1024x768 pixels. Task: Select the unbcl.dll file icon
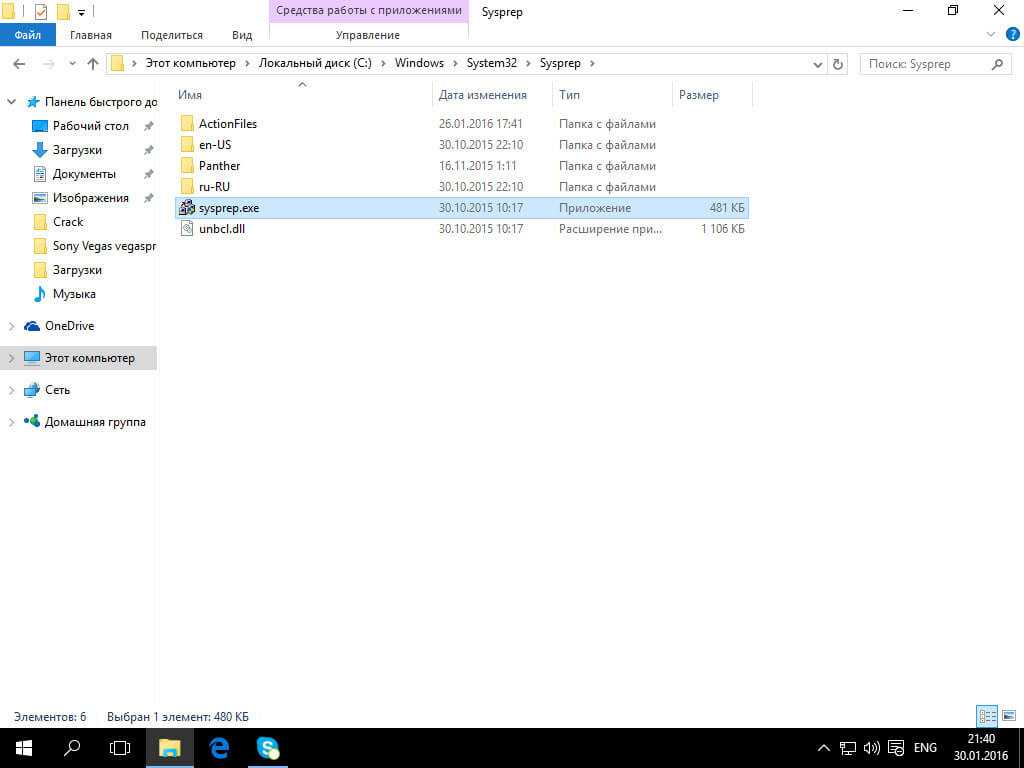click(x=187, y=229)
